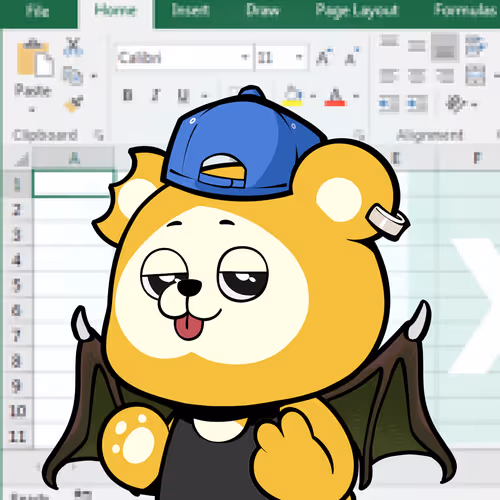
Task: Click the Center alignment icon
Action: tap(417, 76)
